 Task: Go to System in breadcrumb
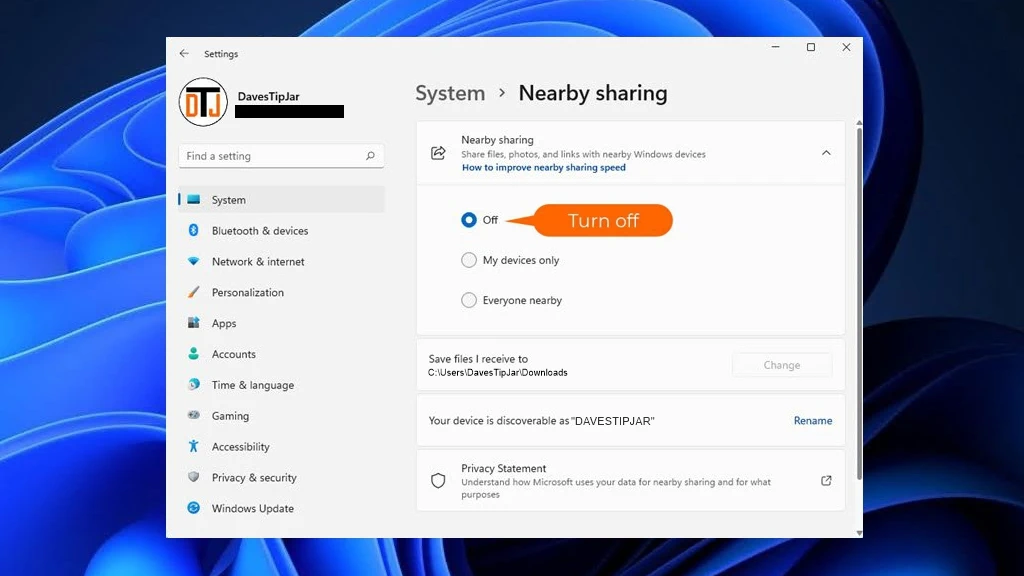pyautogui.click(x=450, y=93)
